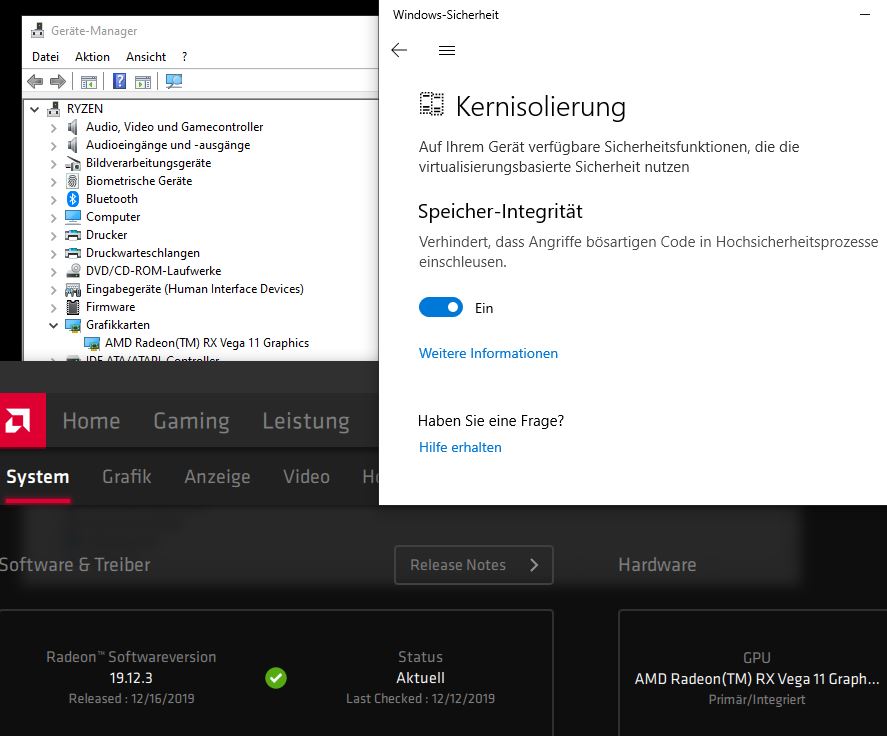The image size is (887, 736).
Task: Turn off the Speicher-Integrität toggle
Action: [x=441, y=307]
